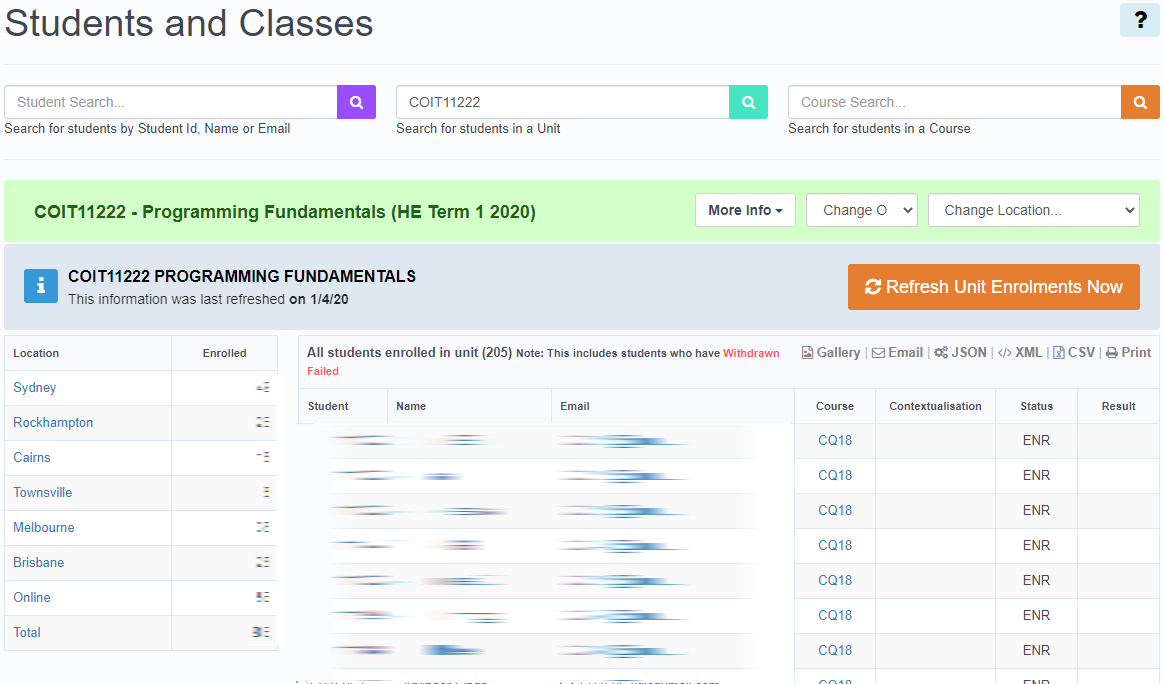
Task: Select the Sydney location link
Action: 35,388
